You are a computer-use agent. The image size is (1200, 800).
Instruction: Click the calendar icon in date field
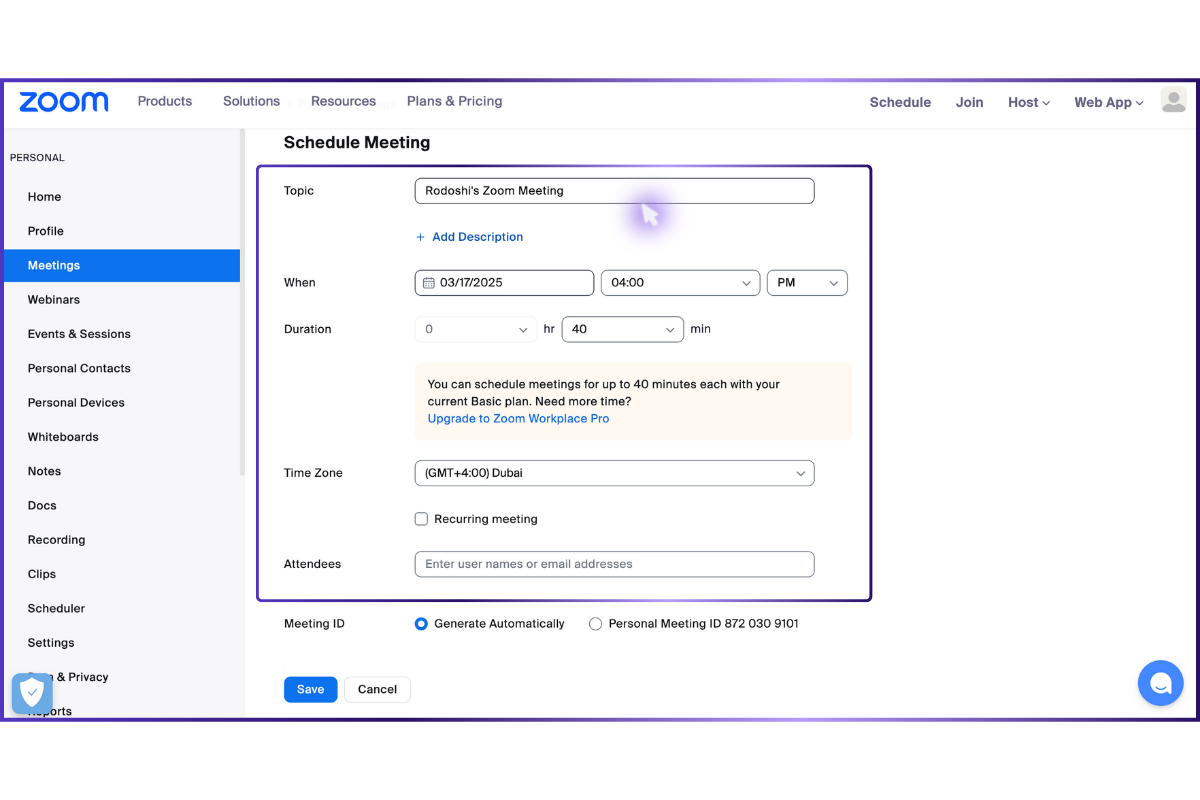429,283
